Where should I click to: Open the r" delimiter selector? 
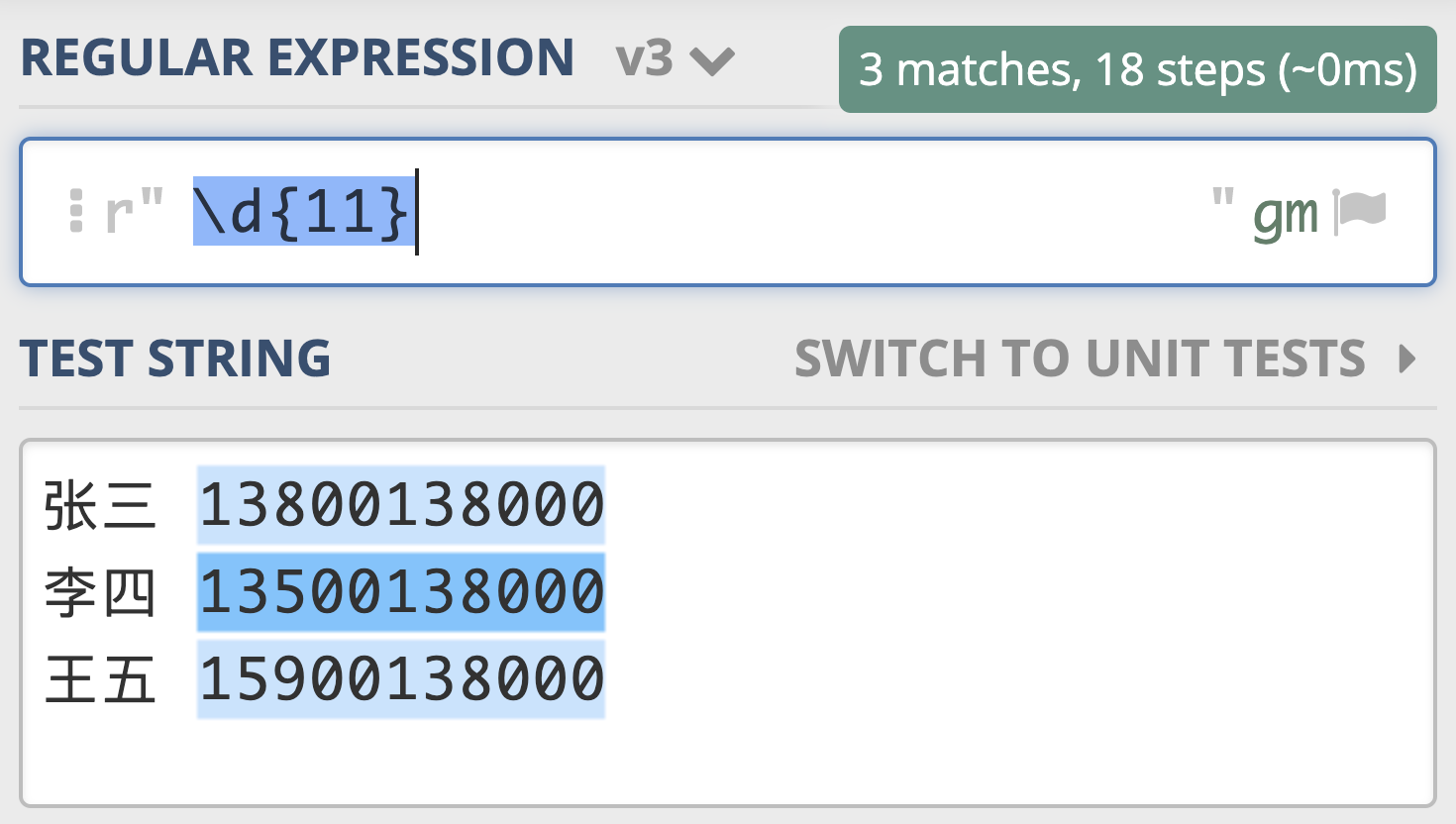pyautogui.click(x=135, y=211)
